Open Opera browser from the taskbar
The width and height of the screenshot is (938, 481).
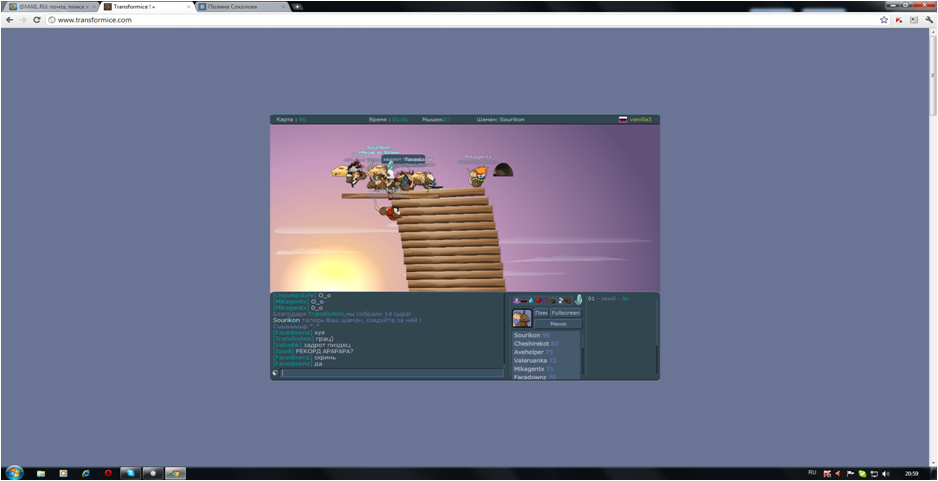tap(108, 473)
